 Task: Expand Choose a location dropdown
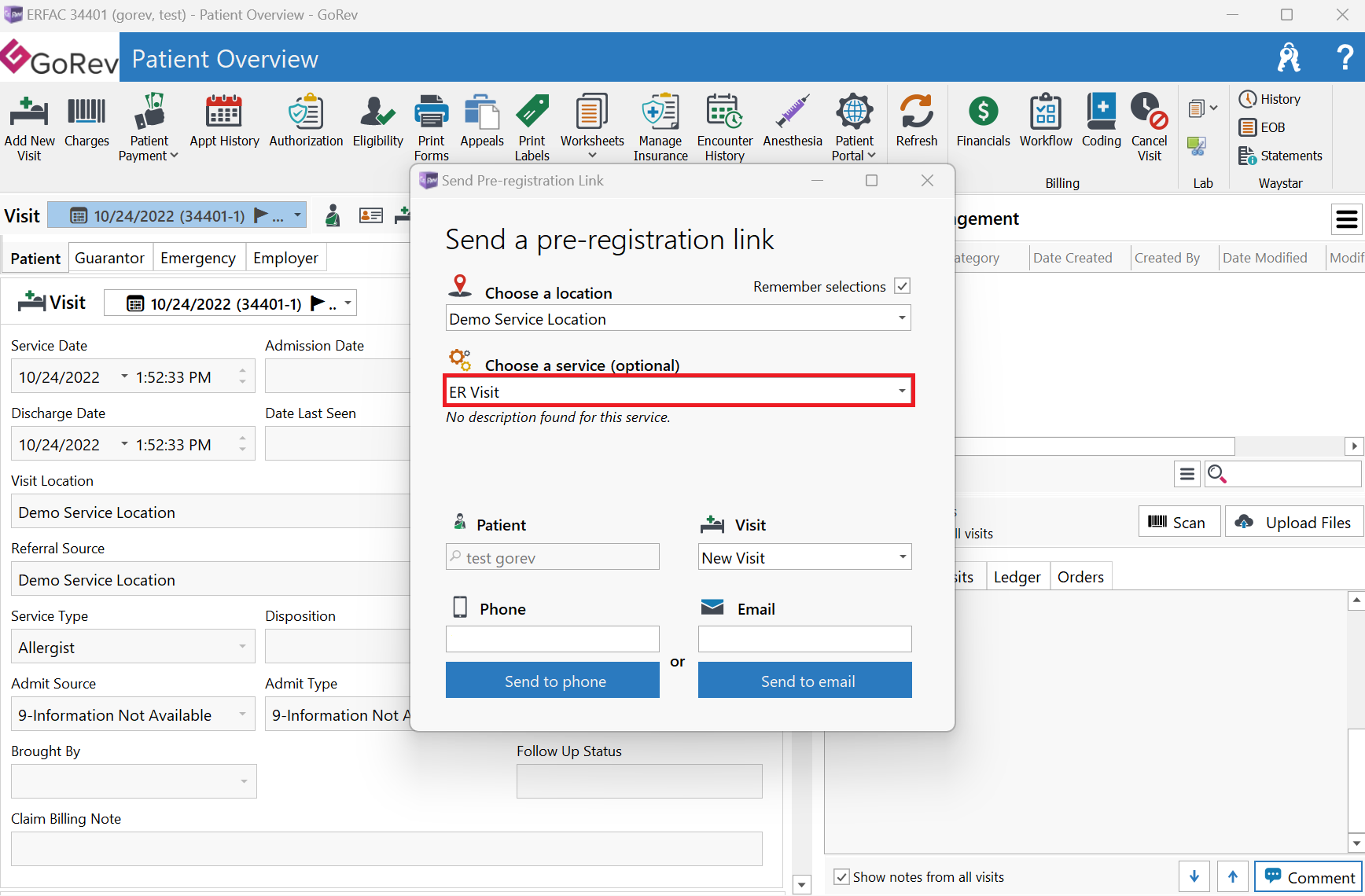coord(902,318)
